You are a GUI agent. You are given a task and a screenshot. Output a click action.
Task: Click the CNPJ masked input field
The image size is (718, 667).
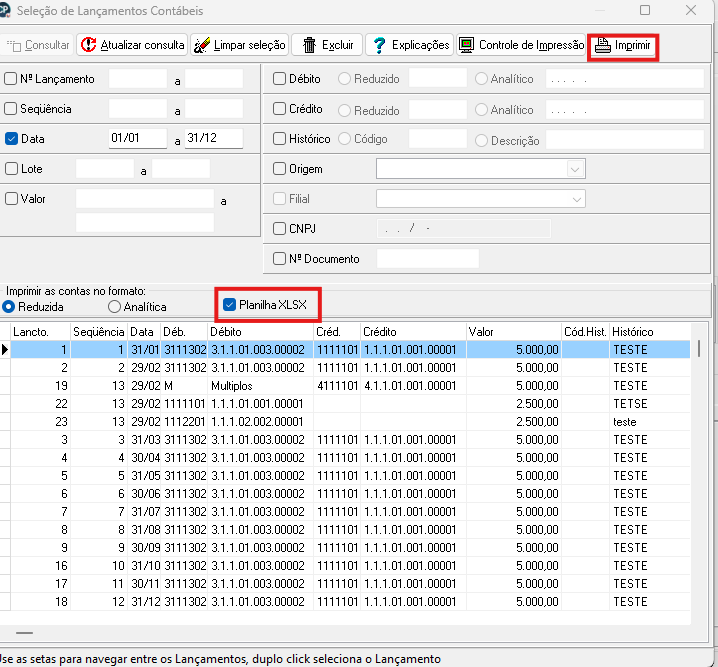point(463,228)
